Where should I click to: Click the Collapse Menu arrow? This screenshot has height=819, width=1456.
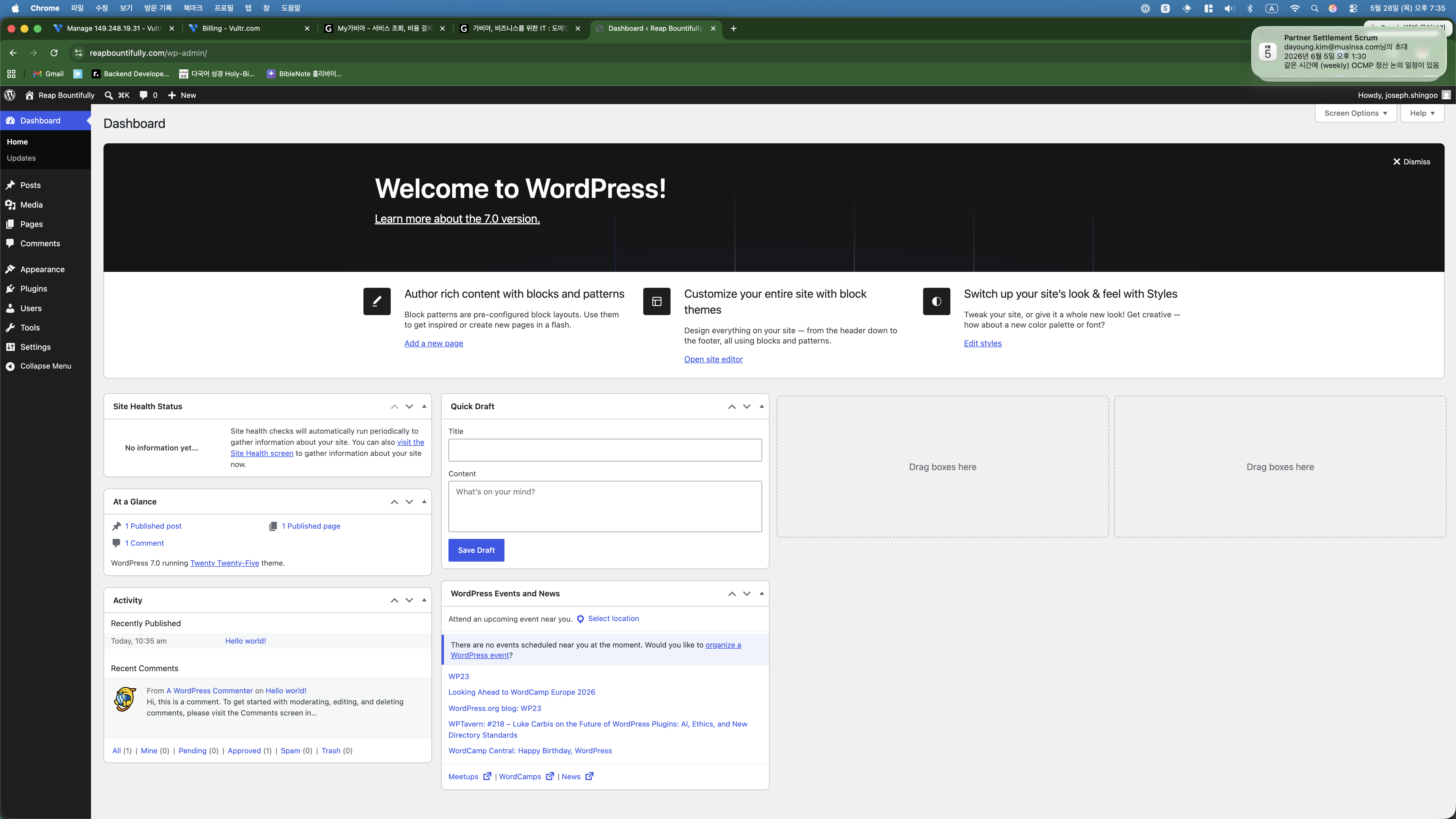[x=10, y=366]
